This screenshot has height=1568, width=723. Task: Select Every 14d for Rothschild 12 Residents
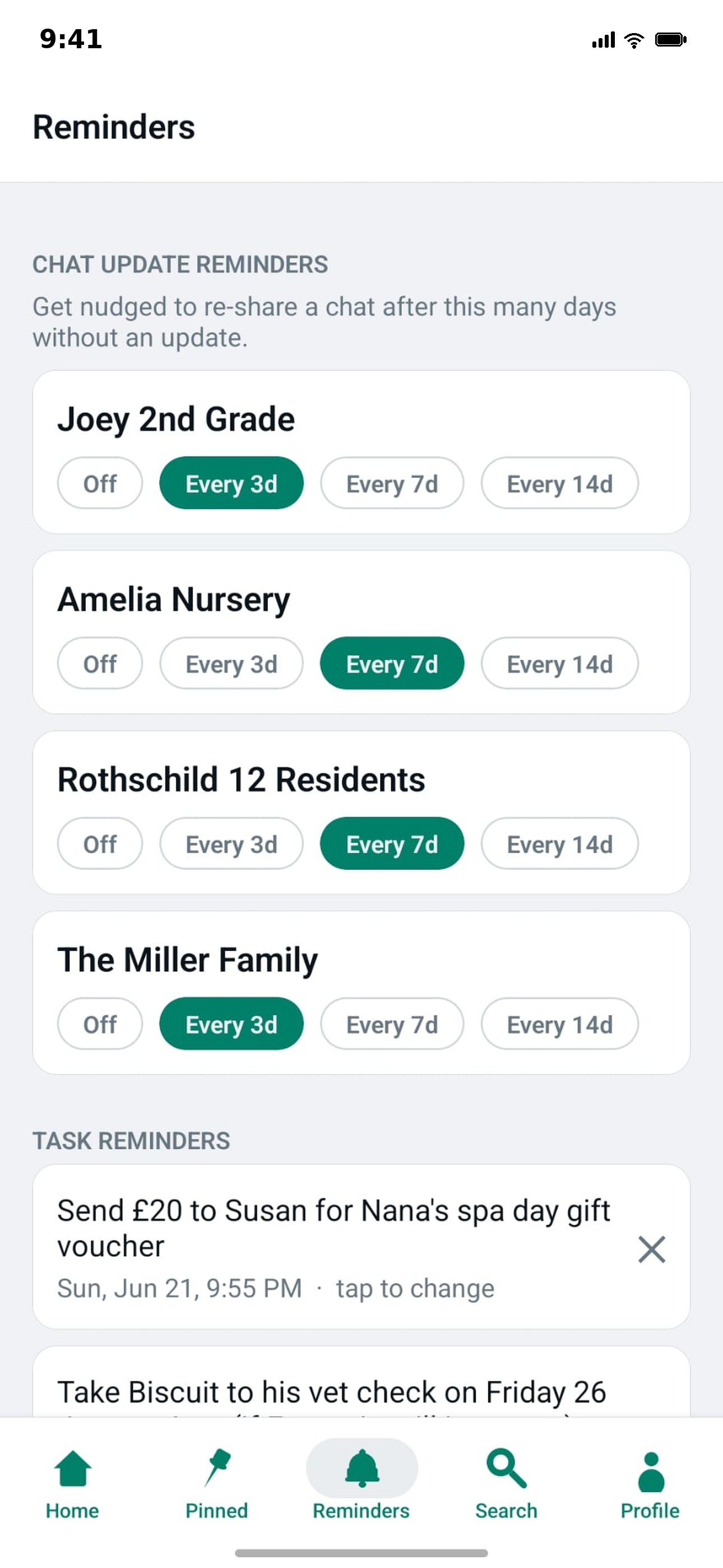pyautogui.click(x=559, y=843)
